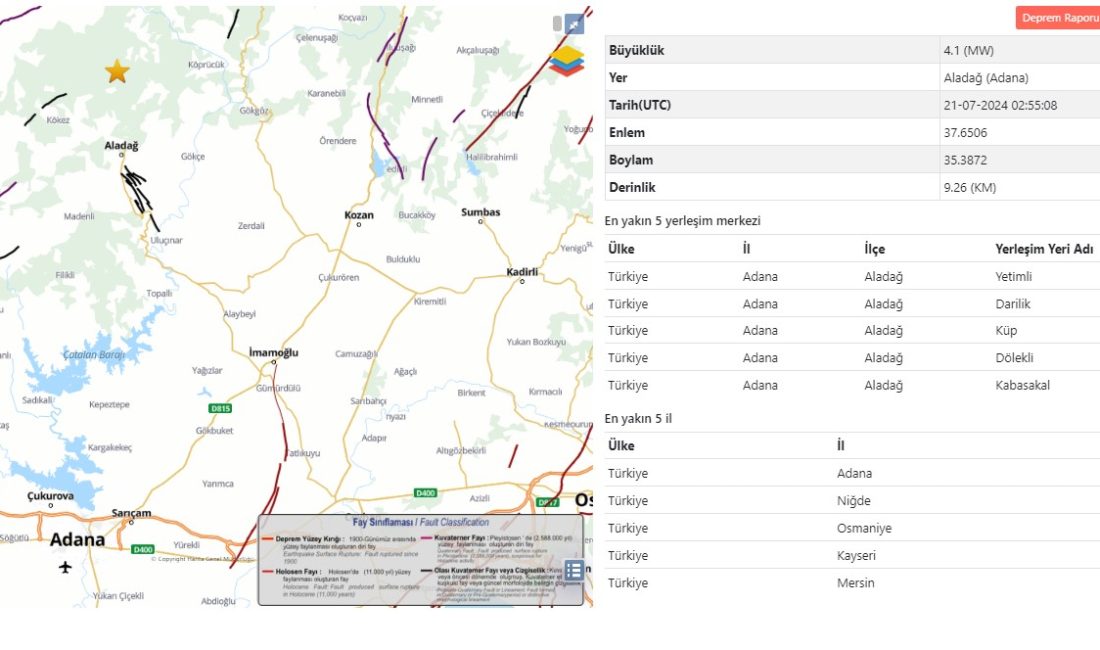Click the Sumbas town label on map
The height and width of the screenshot is (650, 1100).
[x=481, y=212]
